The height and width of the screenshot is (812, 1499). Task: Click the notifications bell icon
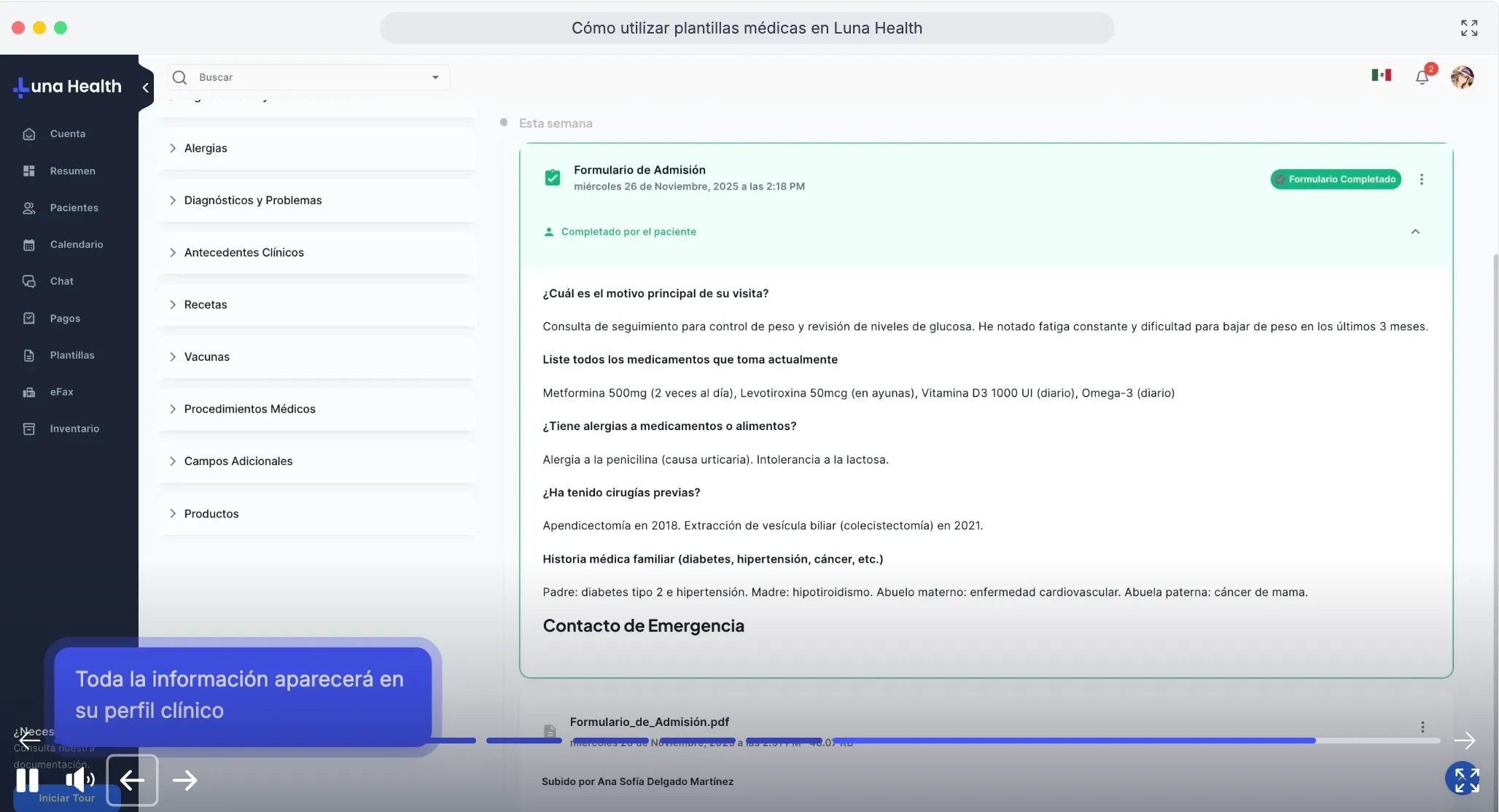click(x=1423, y=77)
